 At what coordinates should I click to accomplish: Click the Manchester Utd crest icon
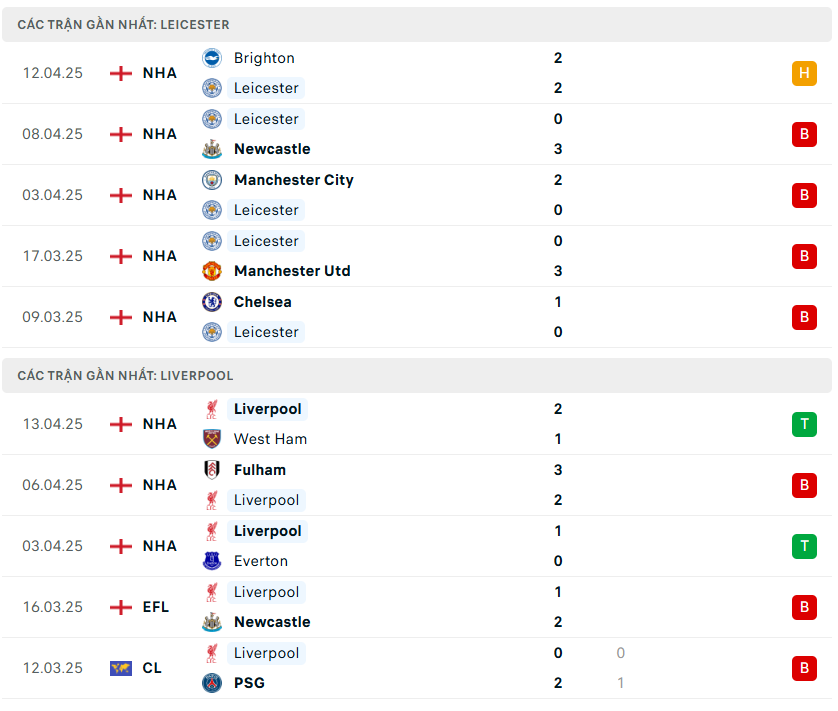coord(212,271)
